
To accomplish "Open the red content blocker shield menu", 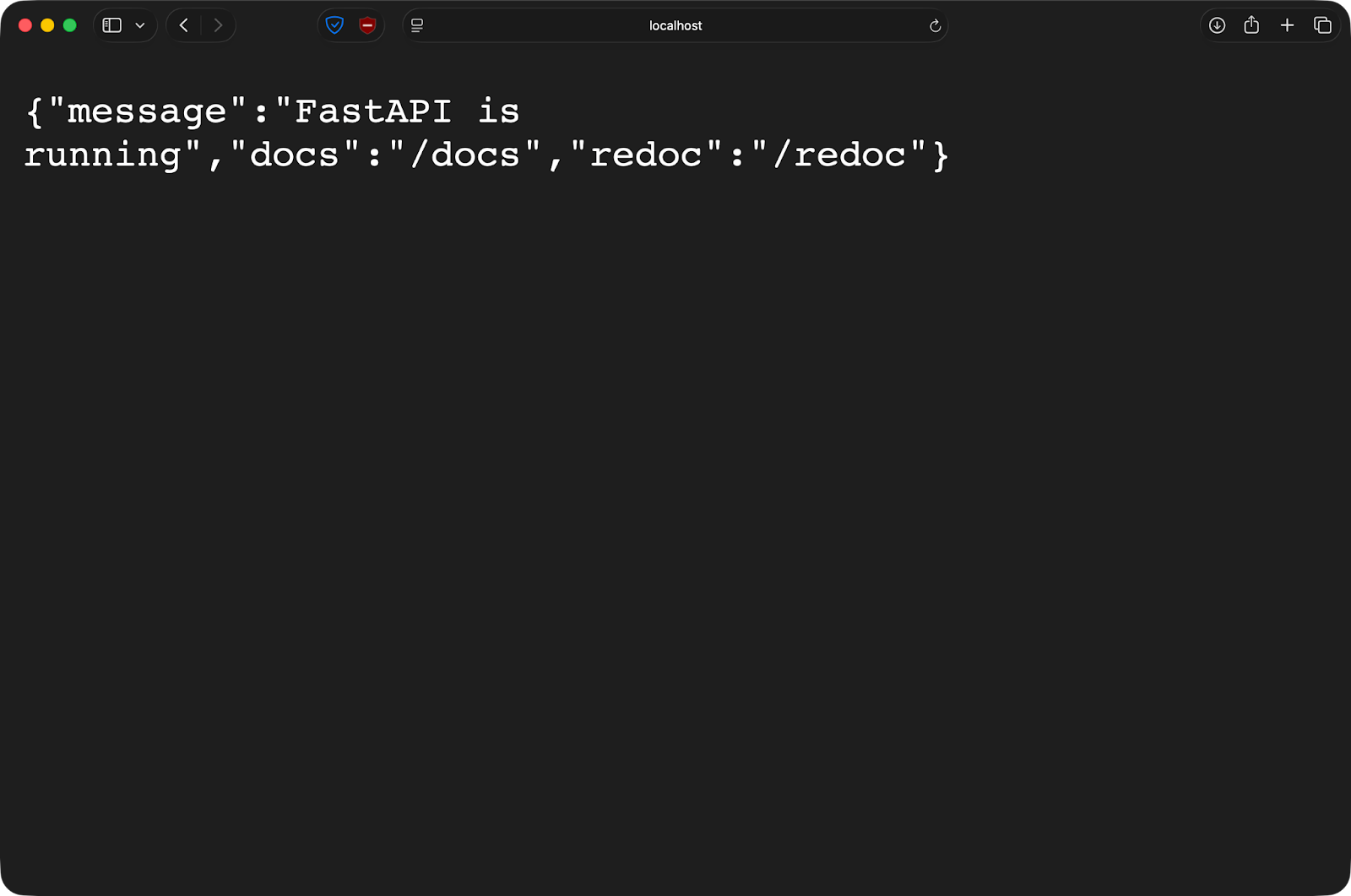I will click(366, 25).
